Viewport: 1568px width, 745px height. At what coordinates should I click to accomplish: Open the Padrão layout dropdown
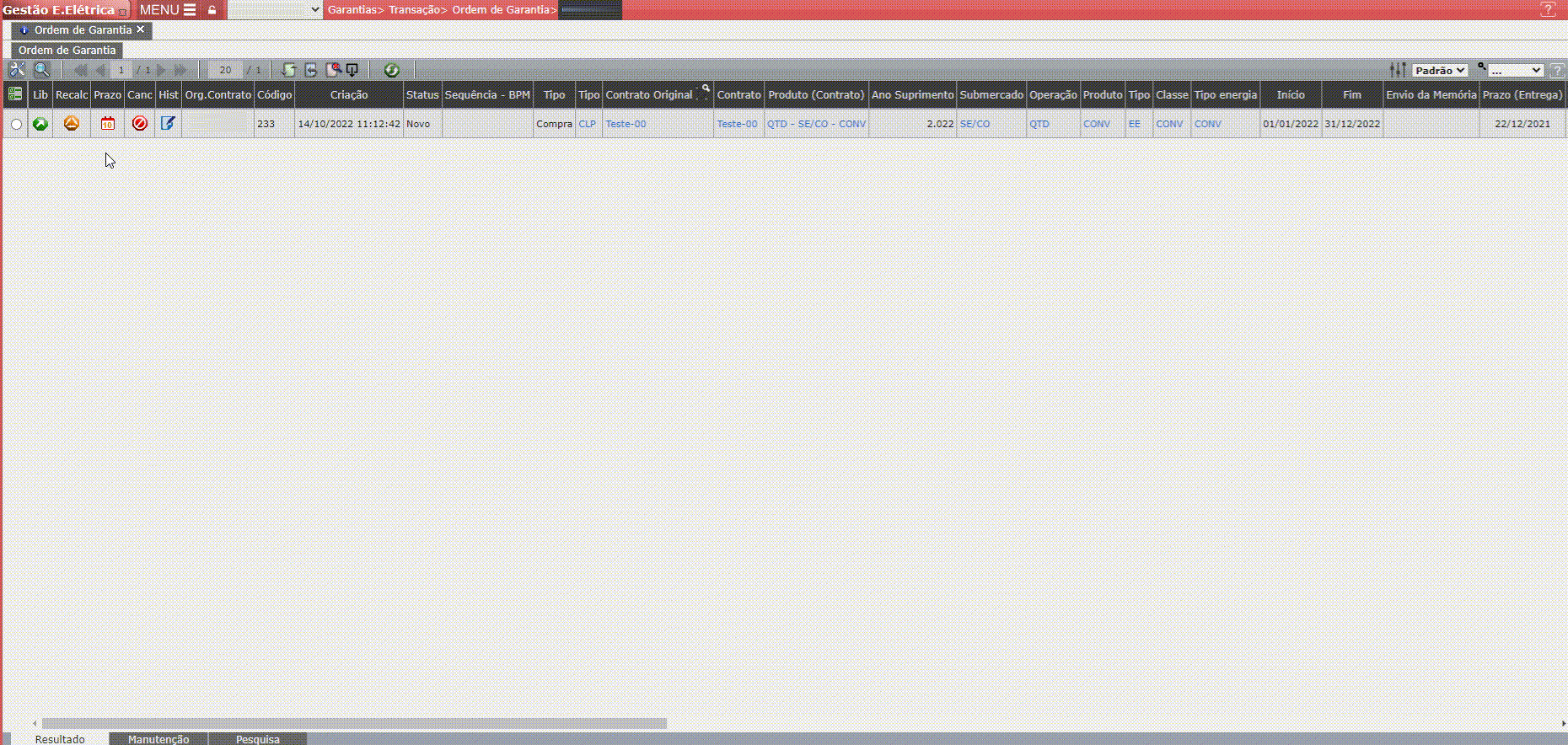click(x=1440, y=71)
